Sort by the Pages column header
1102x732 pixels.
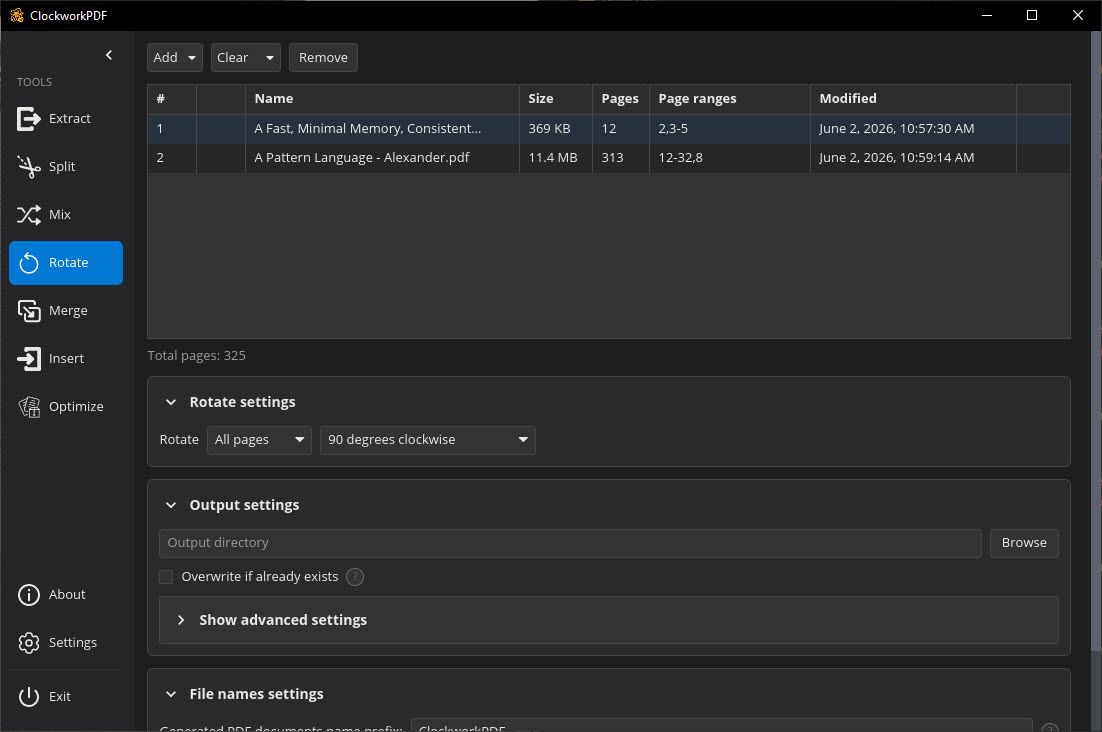tap(621, 99)
